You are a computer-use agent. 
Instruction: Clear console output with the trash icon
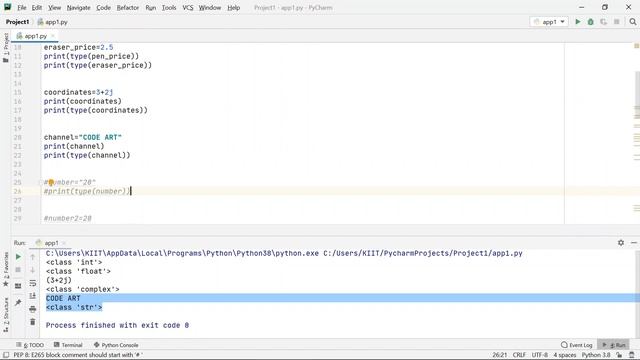33,322
